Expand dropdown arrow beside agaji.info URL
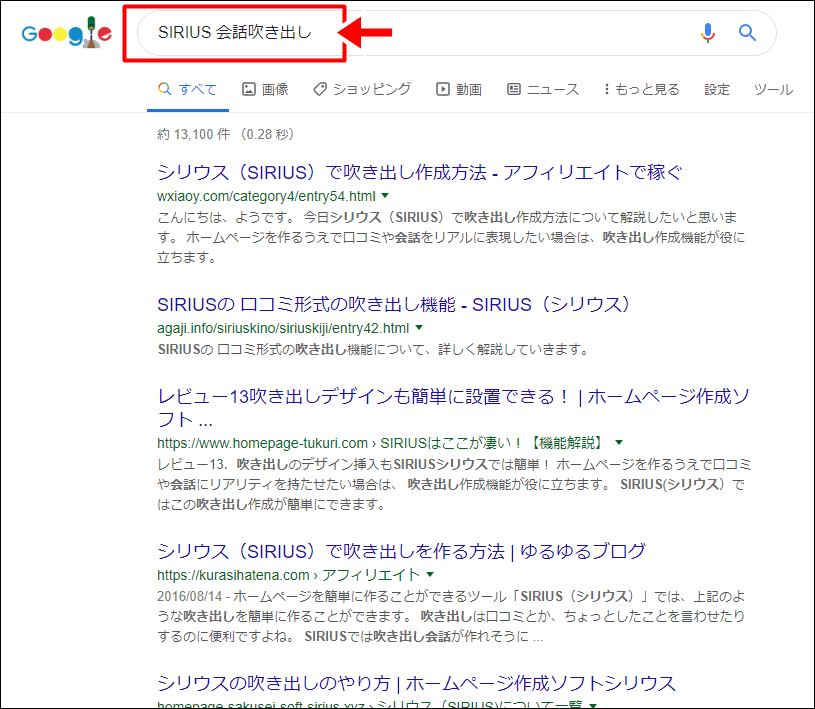 (x=419, y=328)
